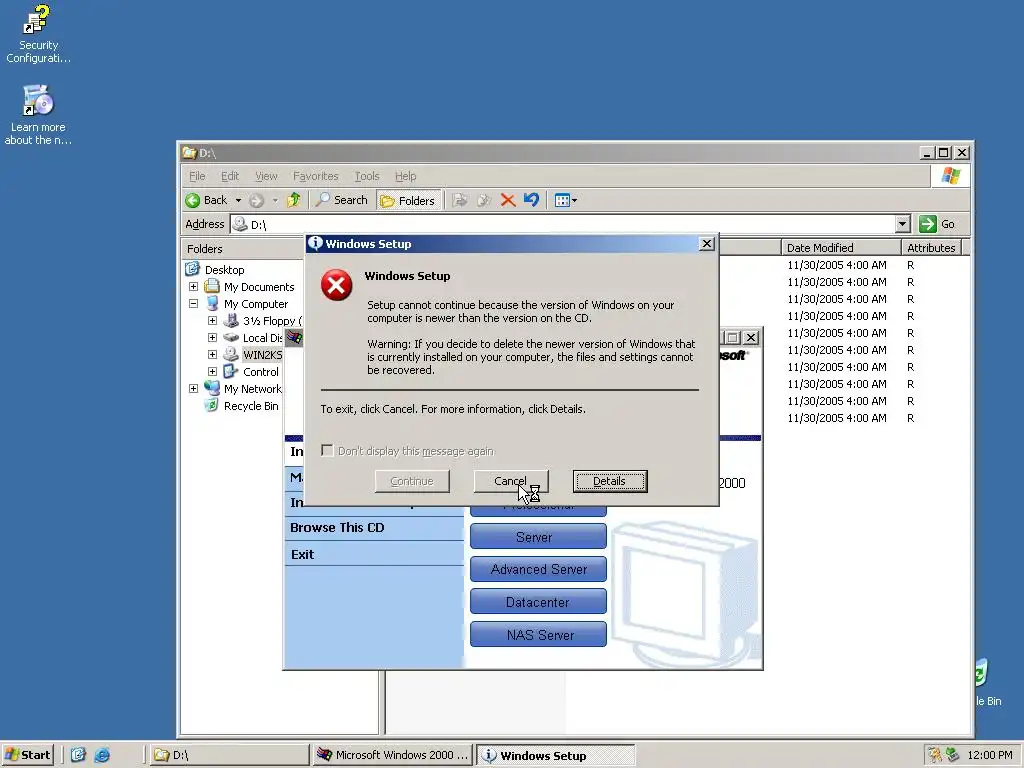Click the Search toolbar button
This screenshot has height=768, width=1024.
tap(341, 200)
